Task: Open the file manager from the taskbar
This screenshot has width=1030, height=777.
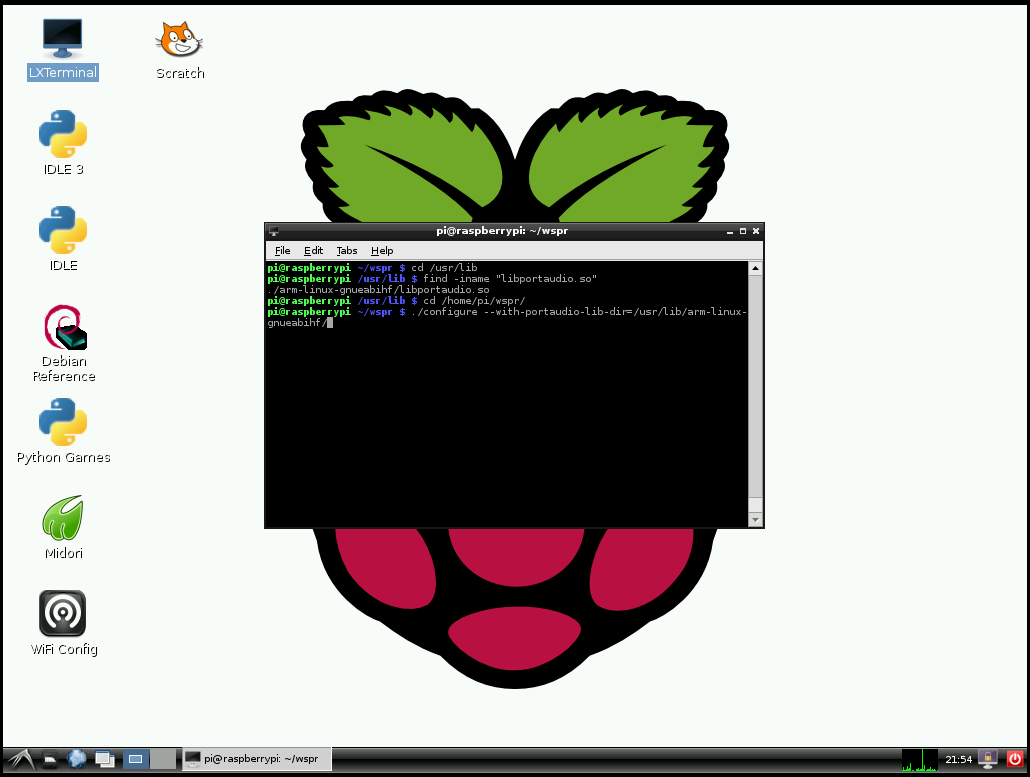Action: [50, 759]
